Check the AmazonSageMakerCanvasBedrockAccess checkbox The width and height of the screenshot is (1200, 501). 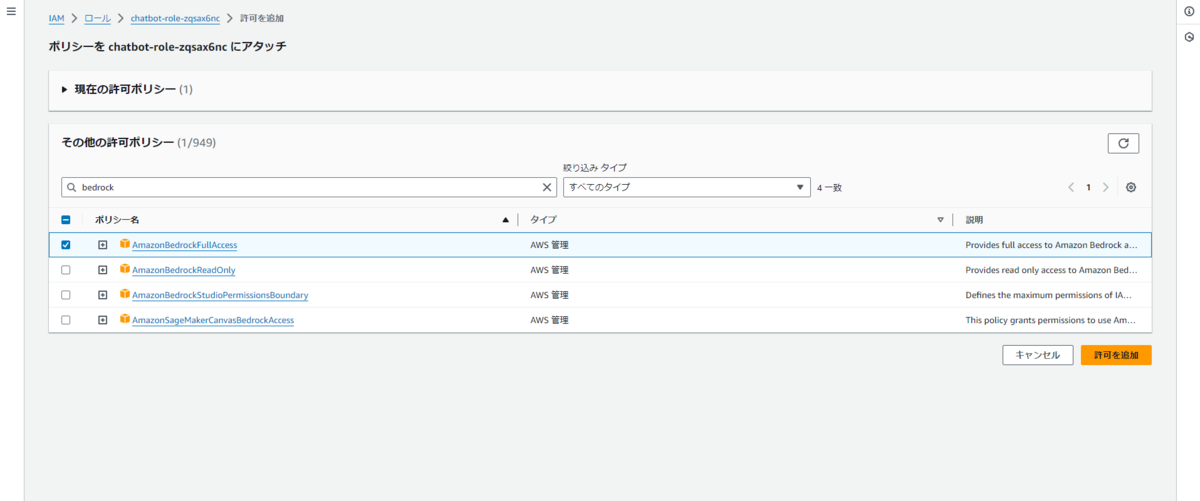[66, 320]
